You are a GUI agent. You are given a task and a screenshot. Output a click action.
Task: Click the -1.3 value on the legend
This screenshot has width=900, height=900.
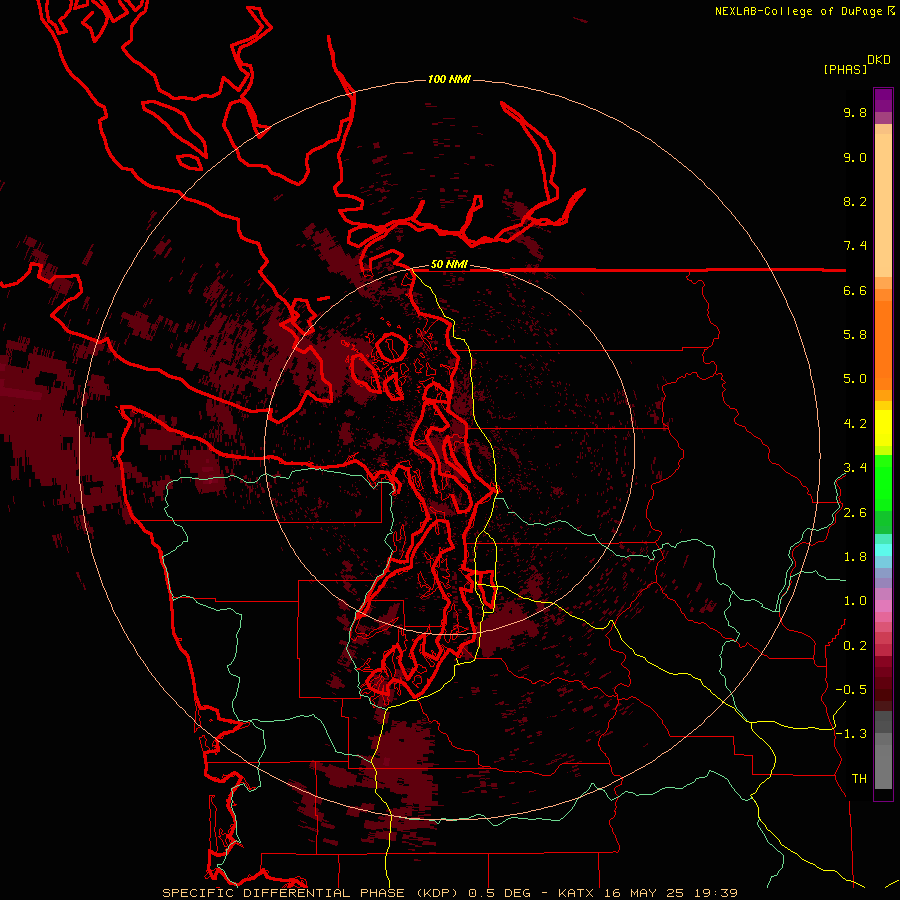[851, 734]
